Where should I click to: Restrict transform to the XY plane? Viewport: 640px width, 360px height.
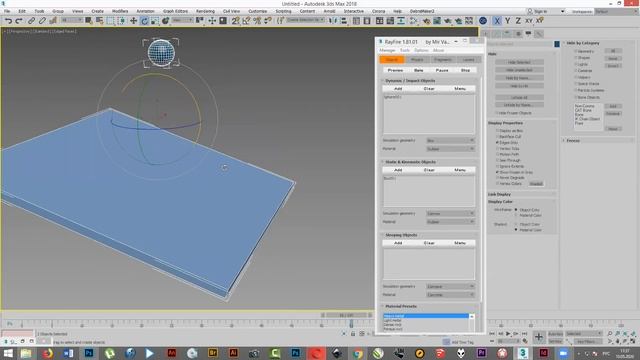point(529,20)
